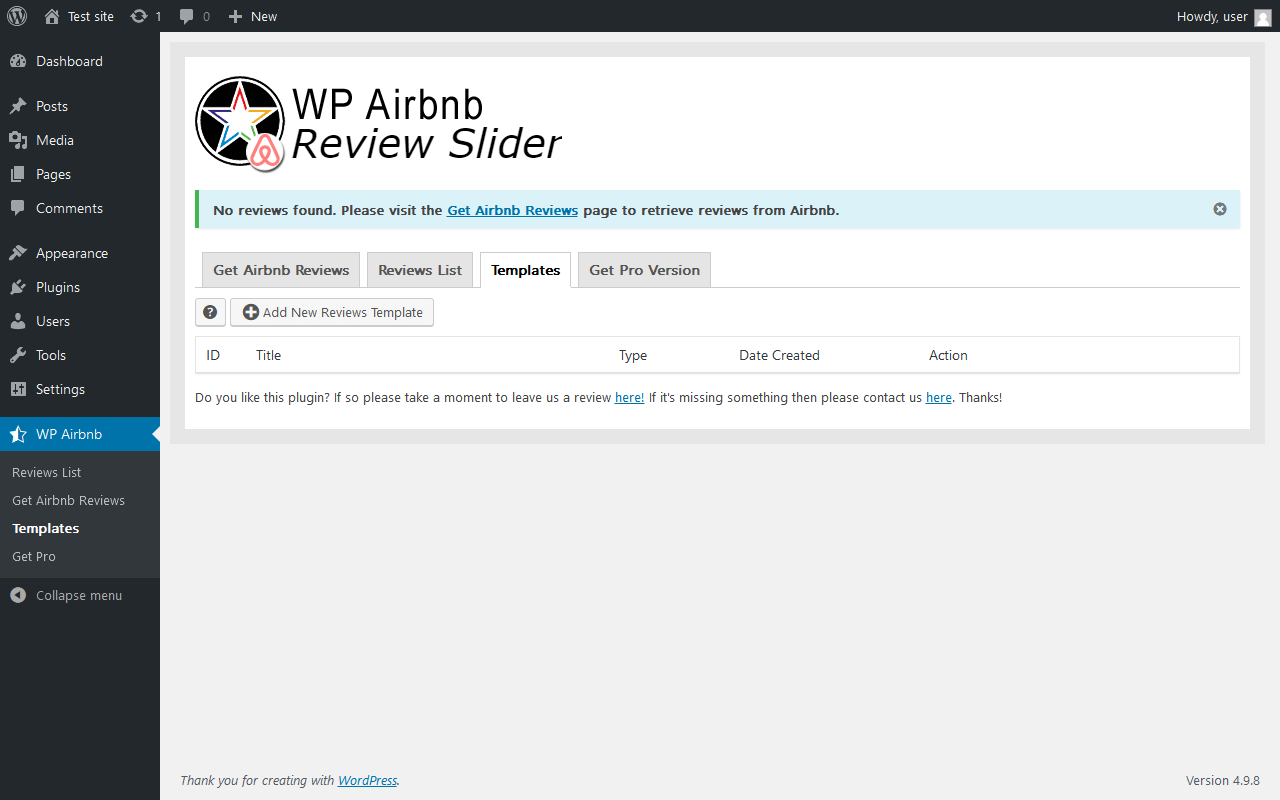The image size is (1280, 800).
Task: Click the WP Airbnb star icon
Action: click(18, 434)
